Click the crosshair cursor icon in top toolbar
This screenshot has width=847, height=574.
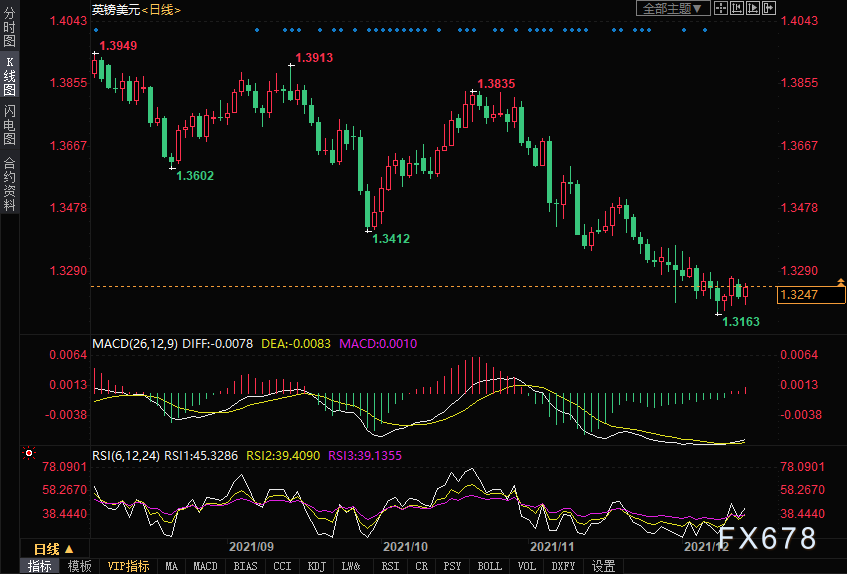click(722, 8)
